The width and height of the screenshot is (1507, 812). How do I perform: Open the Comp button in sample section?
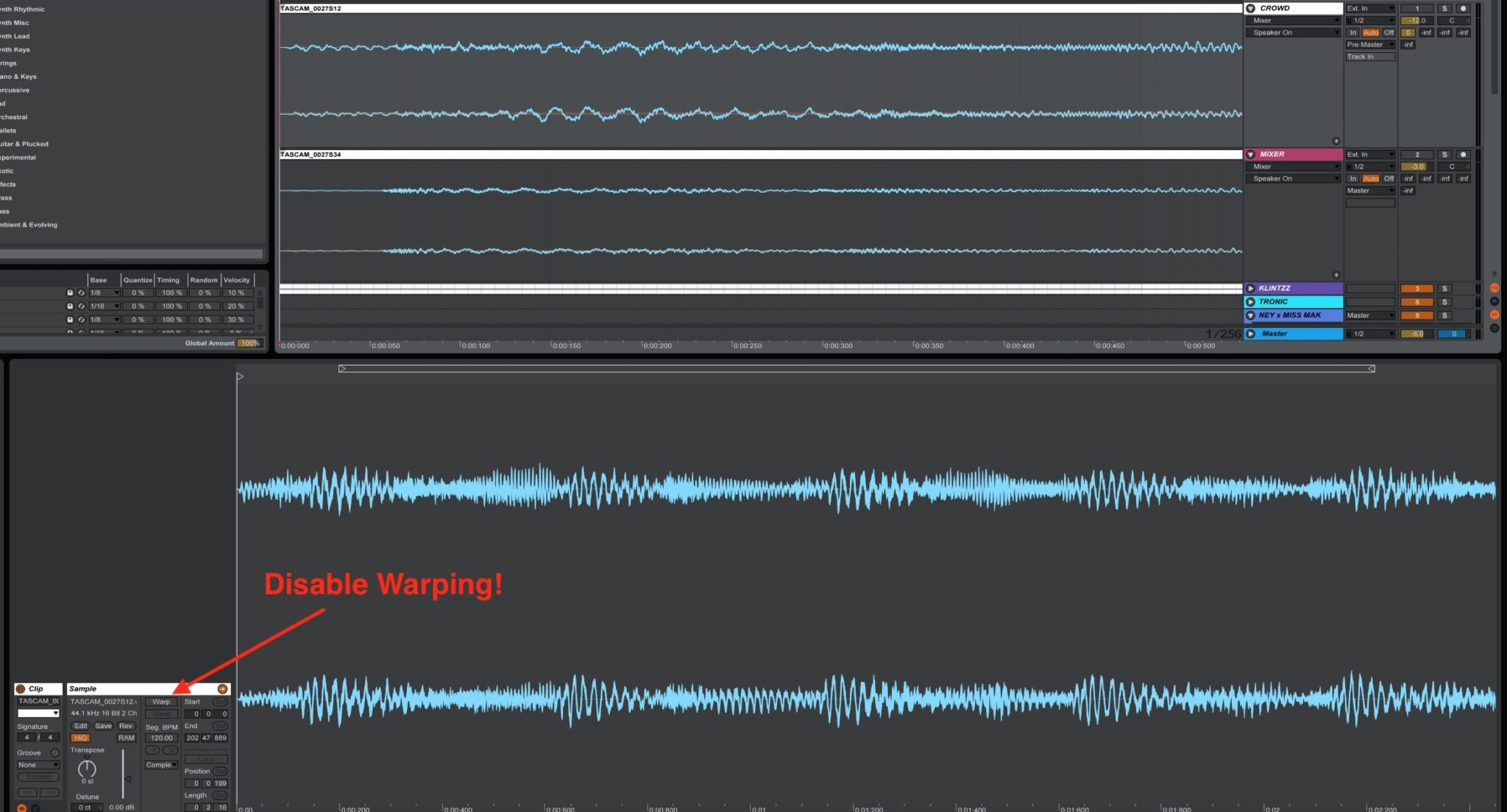[160, 763]
